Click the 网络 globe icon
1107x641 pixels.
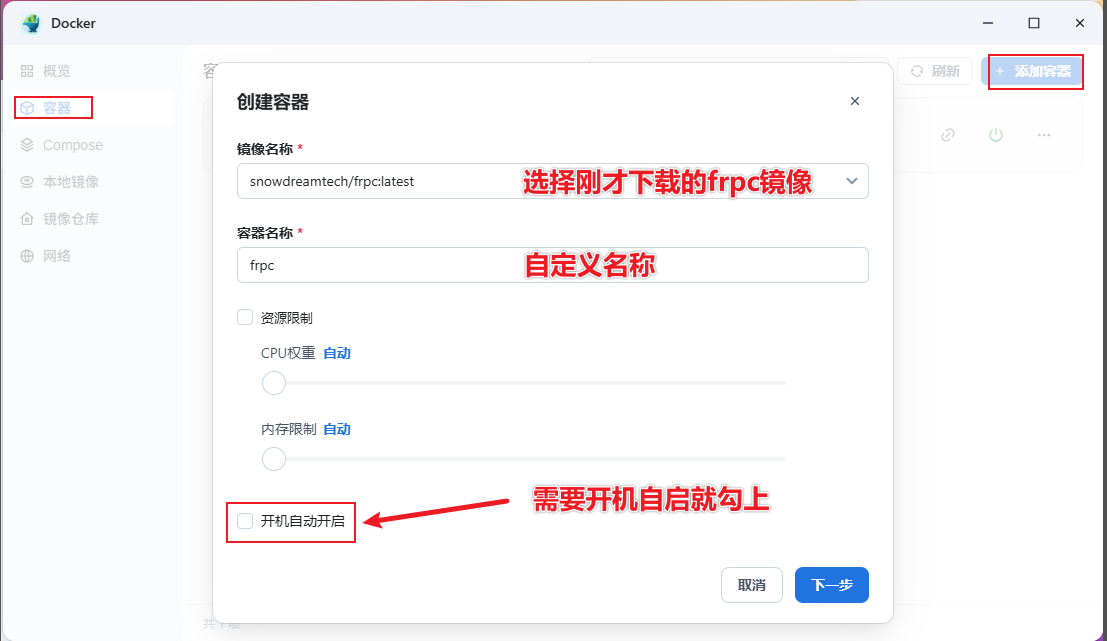[27, 256]
